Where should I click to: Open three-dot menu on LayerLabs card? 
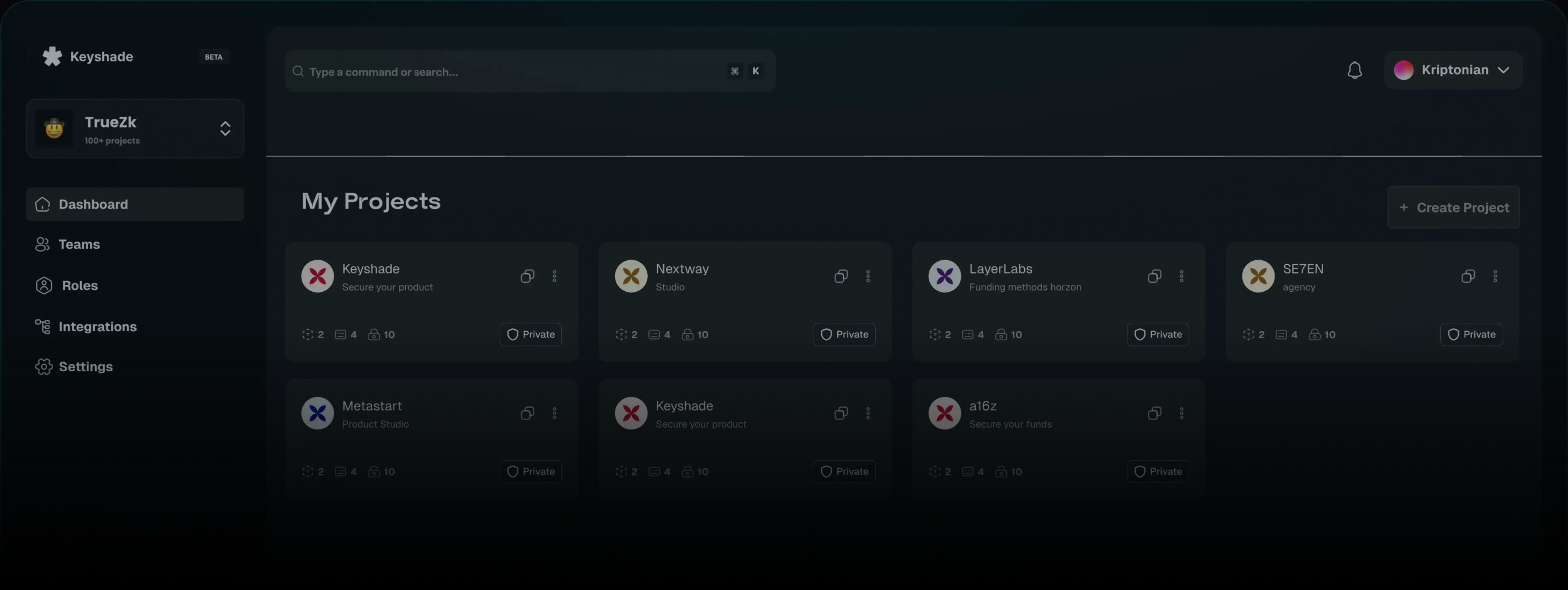tap(1181, 276)
